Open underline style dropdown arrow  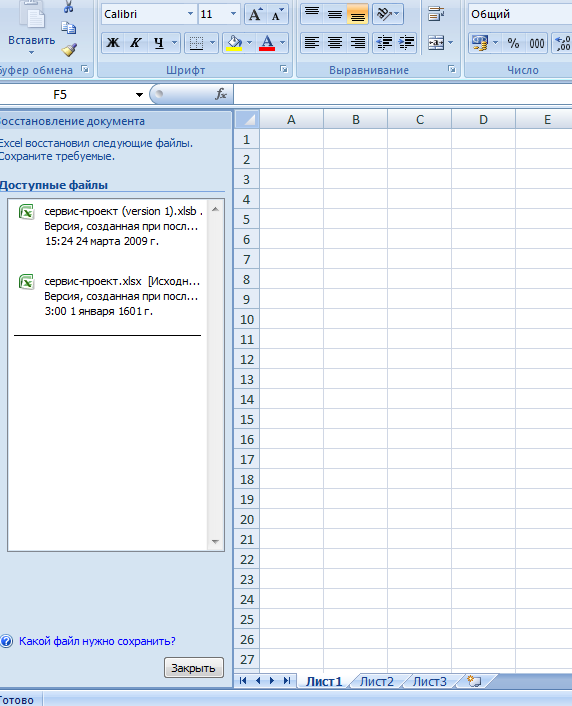point(174,43)
